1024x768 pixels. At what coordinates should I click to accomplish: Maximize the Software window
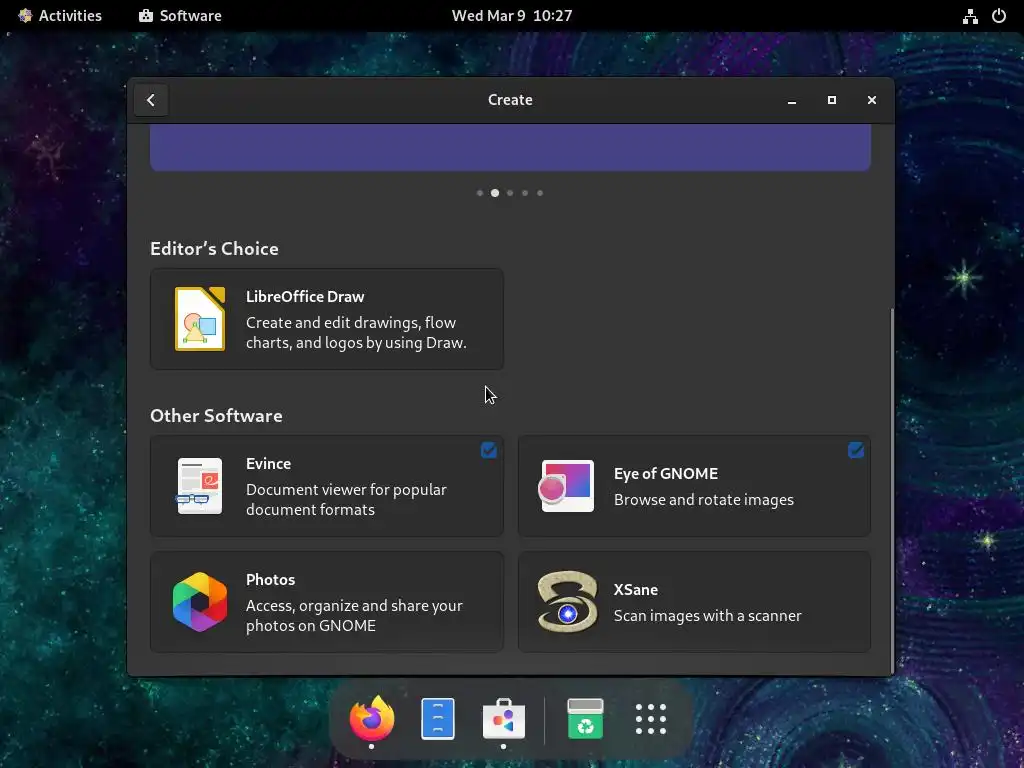point(831,100)
